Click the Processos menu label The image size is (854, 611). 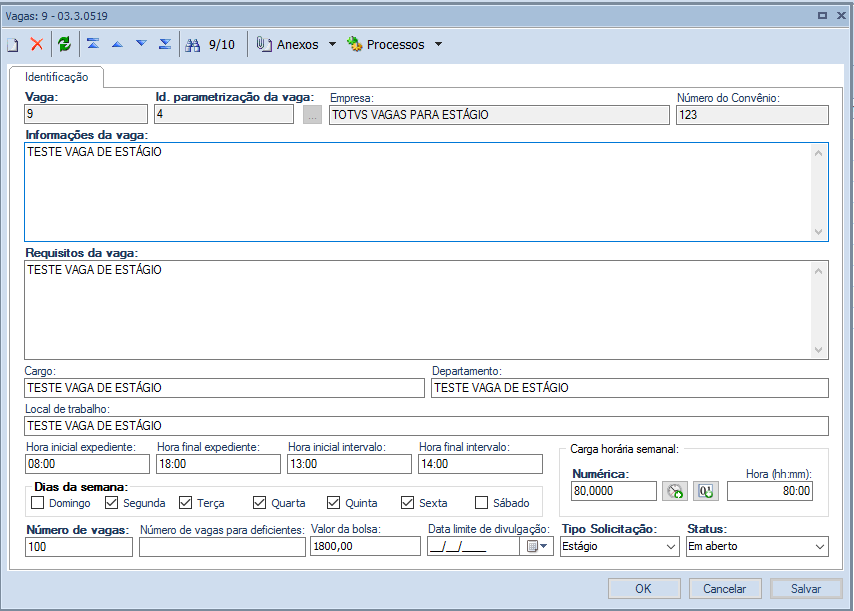click(395, 45)
